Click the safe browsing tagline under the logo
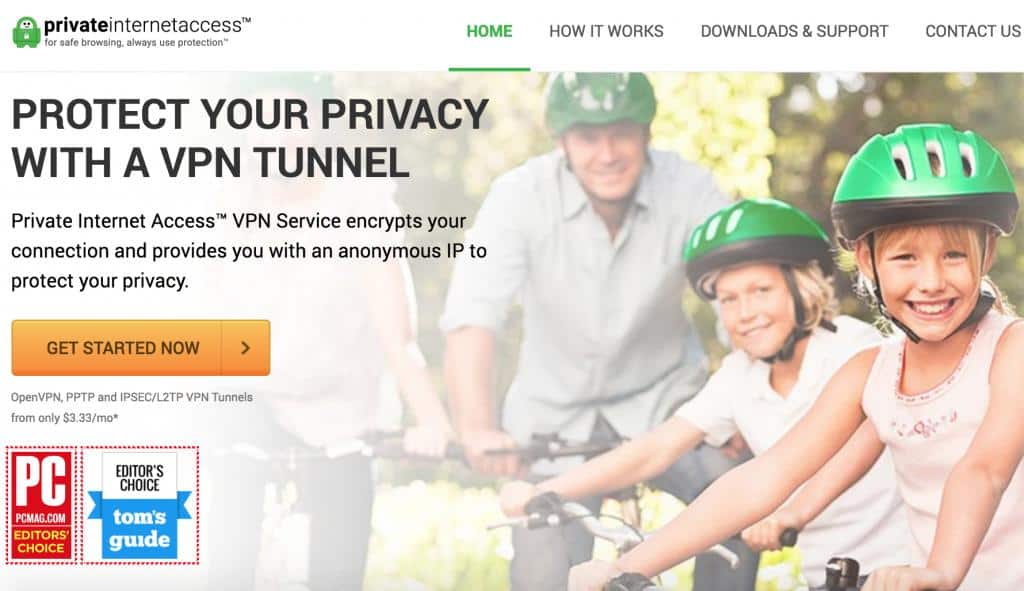The height and width of the screenshot is (591, 1024). tap(136, 42)
